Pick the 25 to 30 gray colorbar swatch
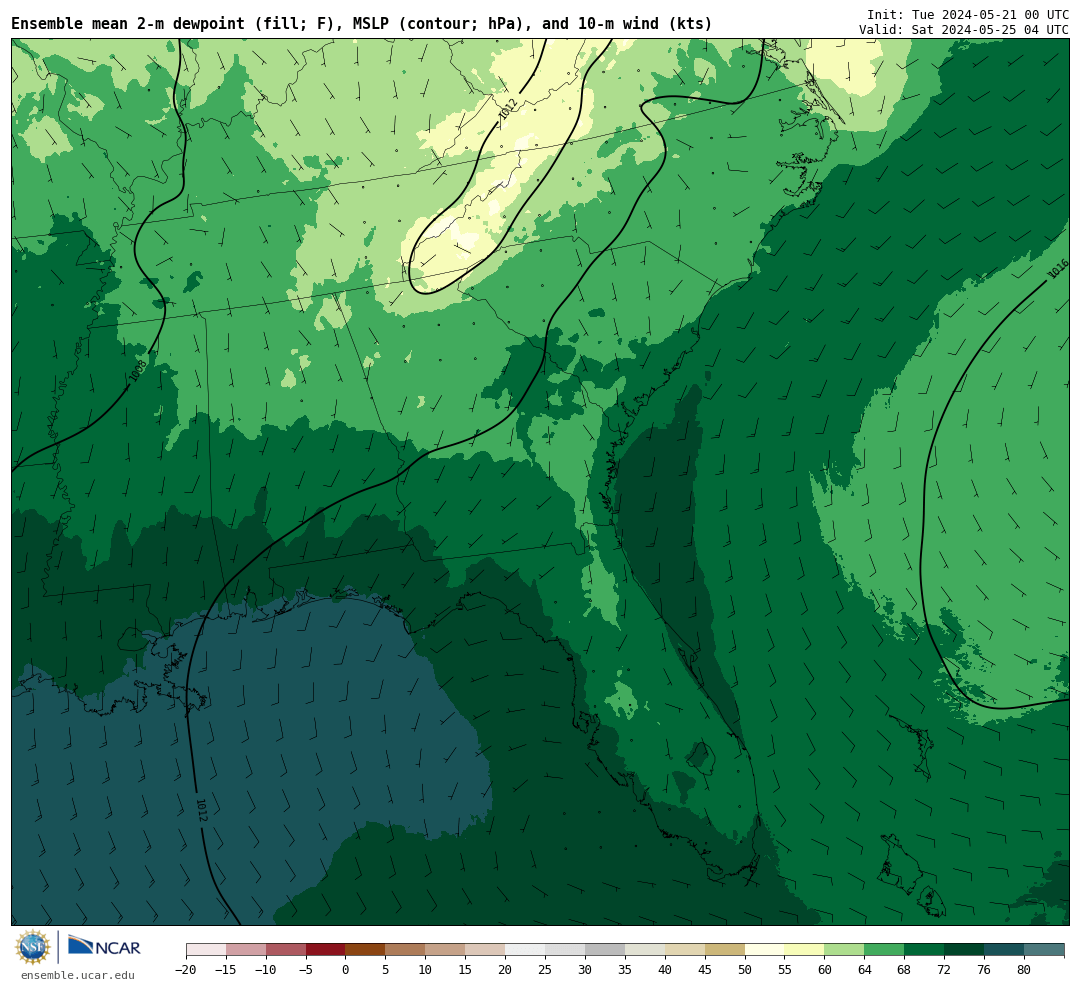The height and width of the screenshot is (988, 1080). [x=565, y=950]
